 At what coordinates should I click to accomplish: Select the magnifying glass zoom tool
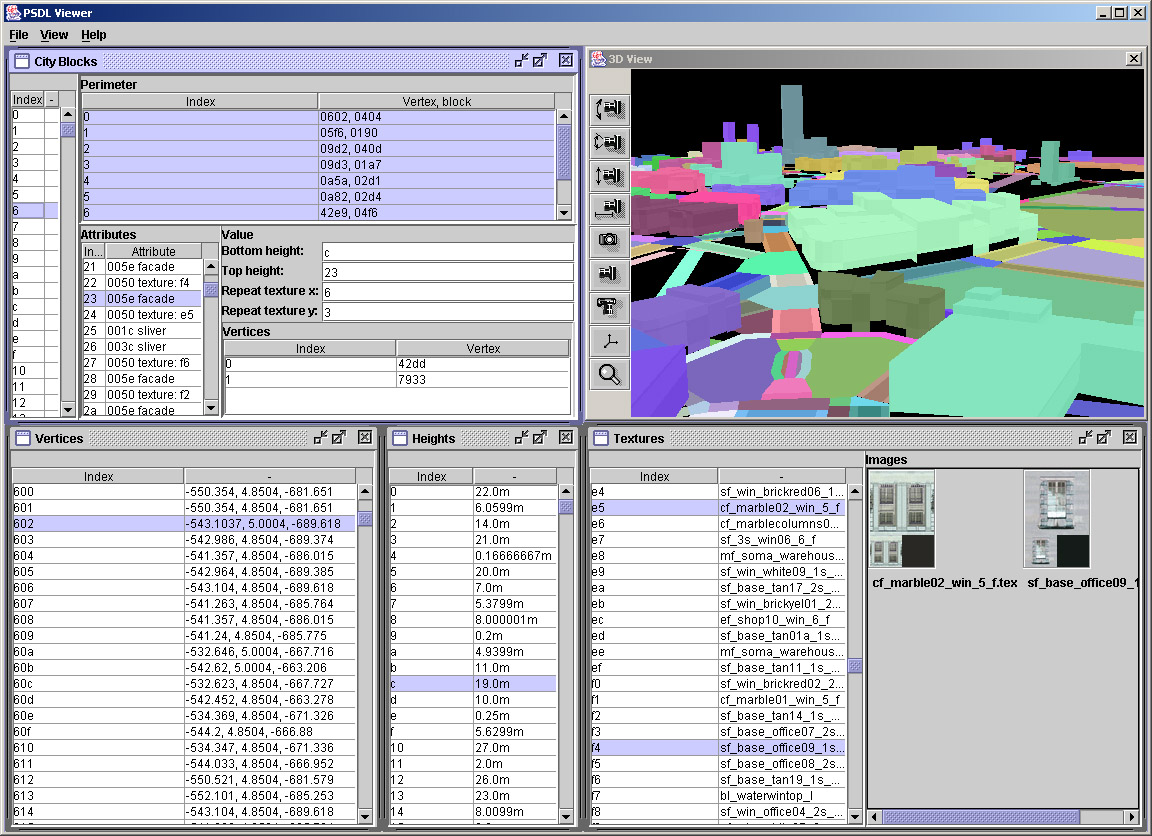[x=609, y=375]
